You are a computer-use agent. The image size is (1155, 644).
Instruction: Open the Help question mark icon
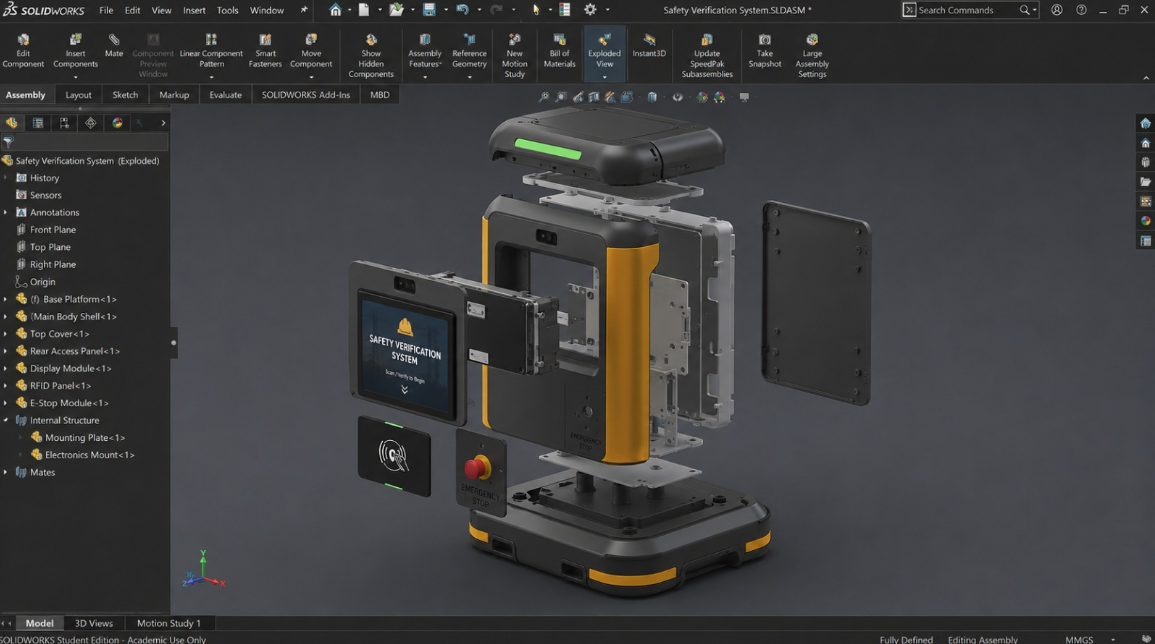coord(1081,10)
